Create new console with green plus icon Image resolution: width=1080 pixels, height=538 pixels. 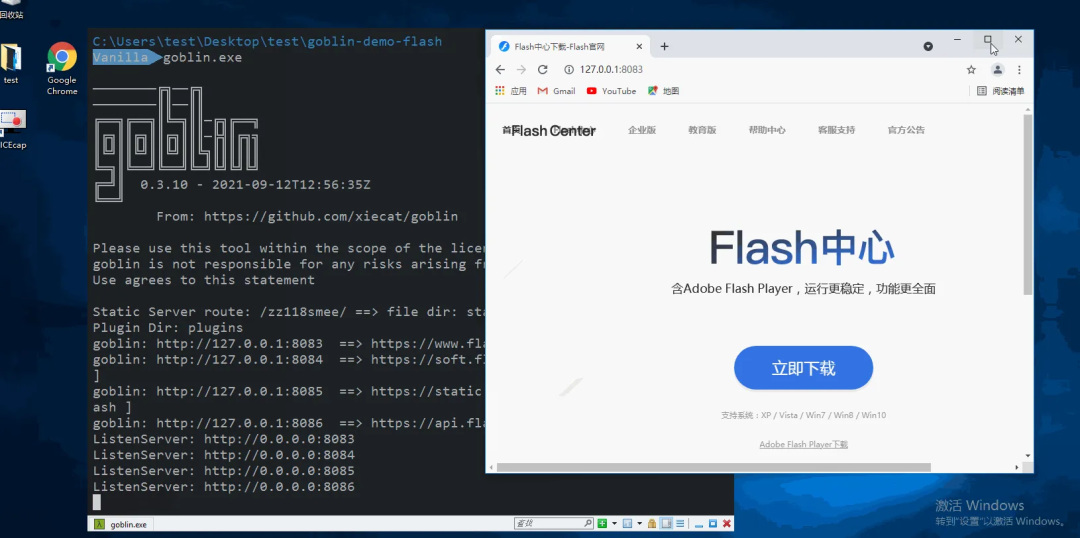tap(602, 524)
